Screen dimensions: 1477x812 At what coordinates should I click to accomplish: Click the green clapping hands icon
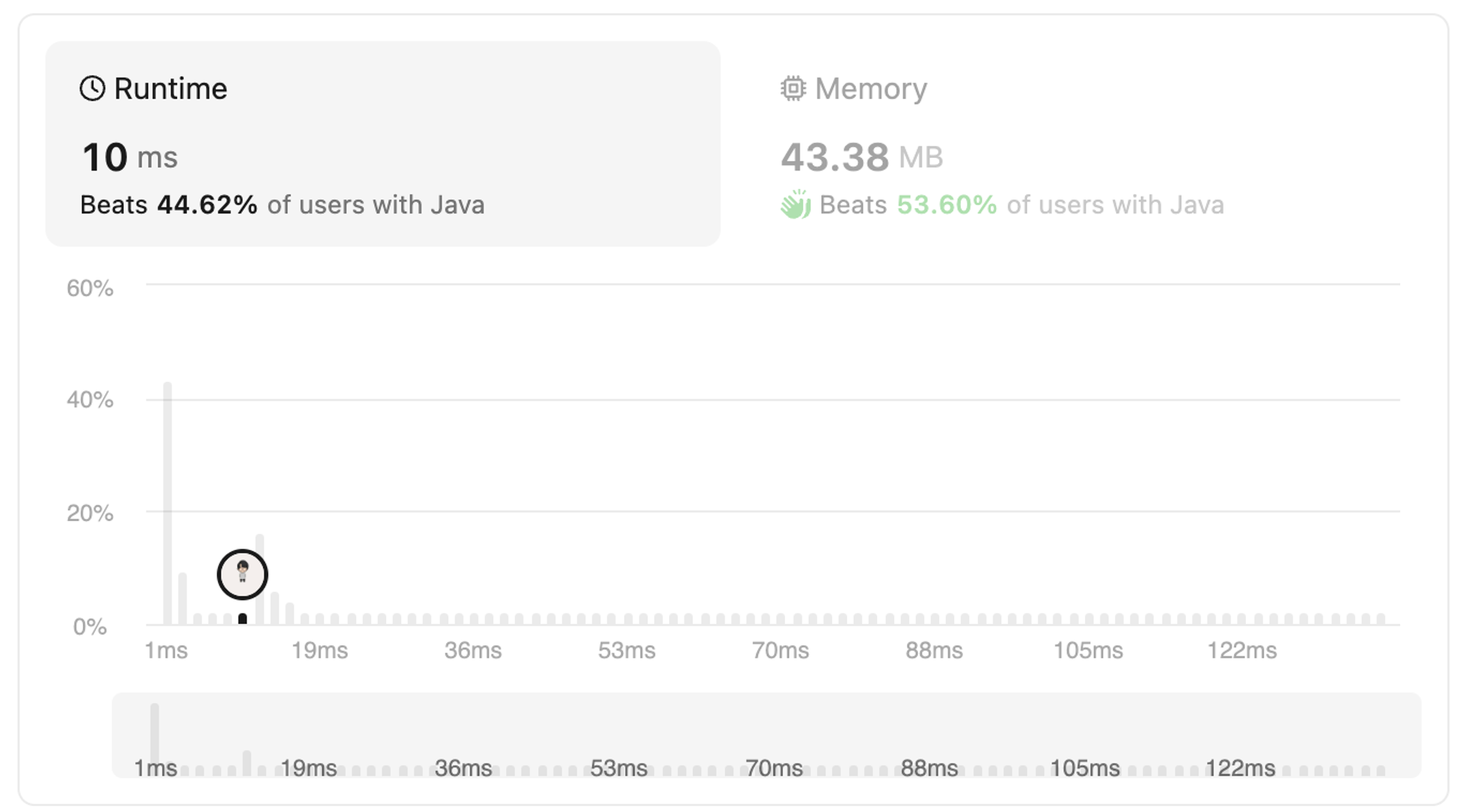[795, 204]
